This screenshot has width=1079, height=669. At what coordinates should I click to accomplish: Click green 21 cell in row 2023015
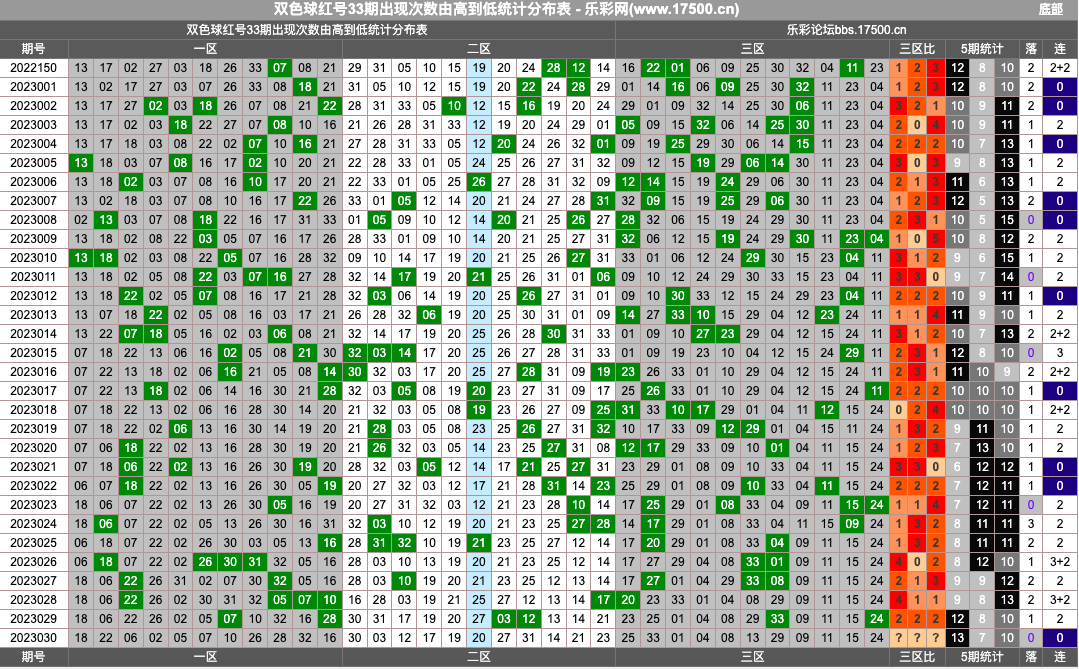(x=305, y=352)
